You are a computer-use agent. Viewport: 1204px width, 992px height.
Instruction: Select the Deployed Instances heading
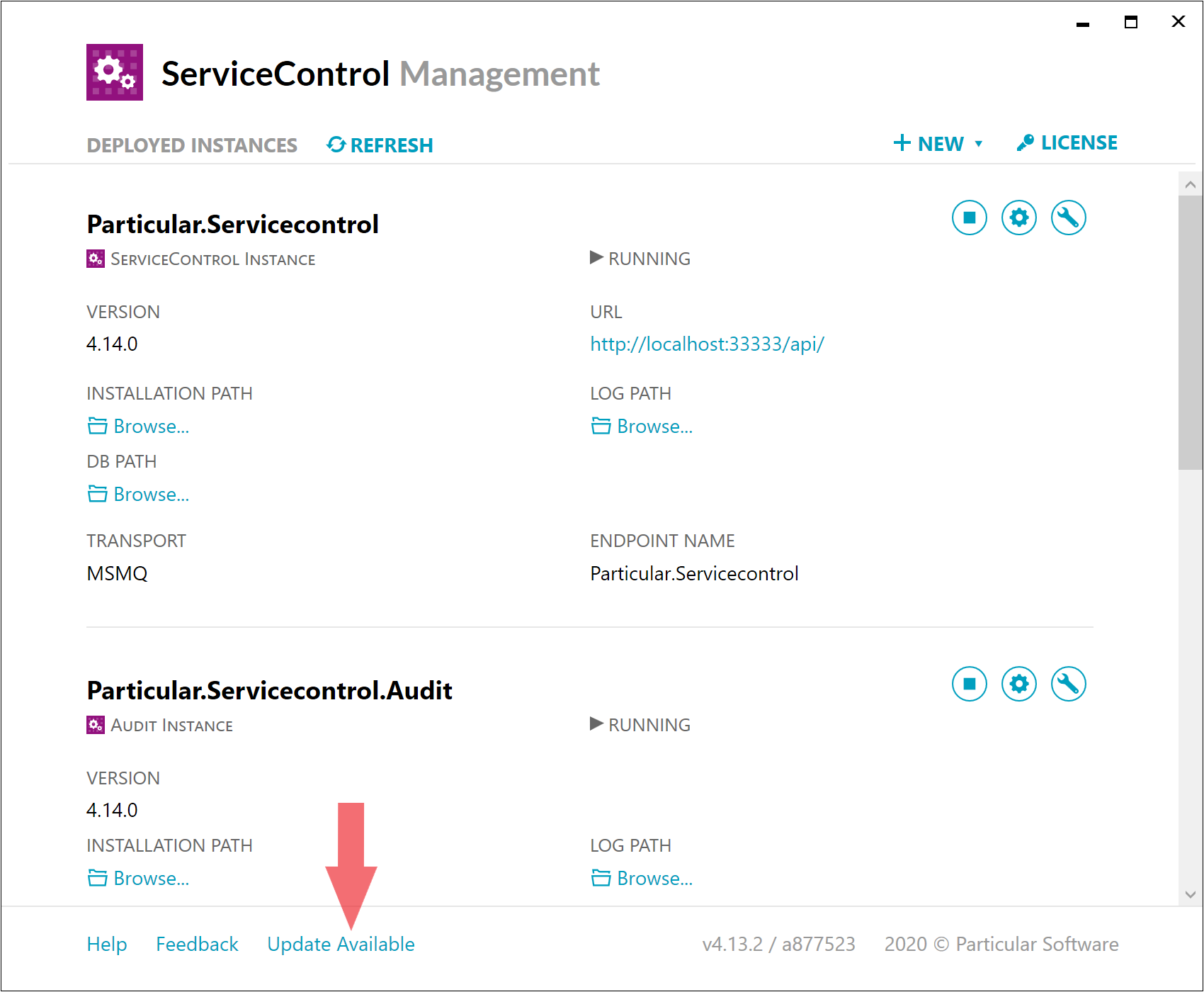point(192,145)
